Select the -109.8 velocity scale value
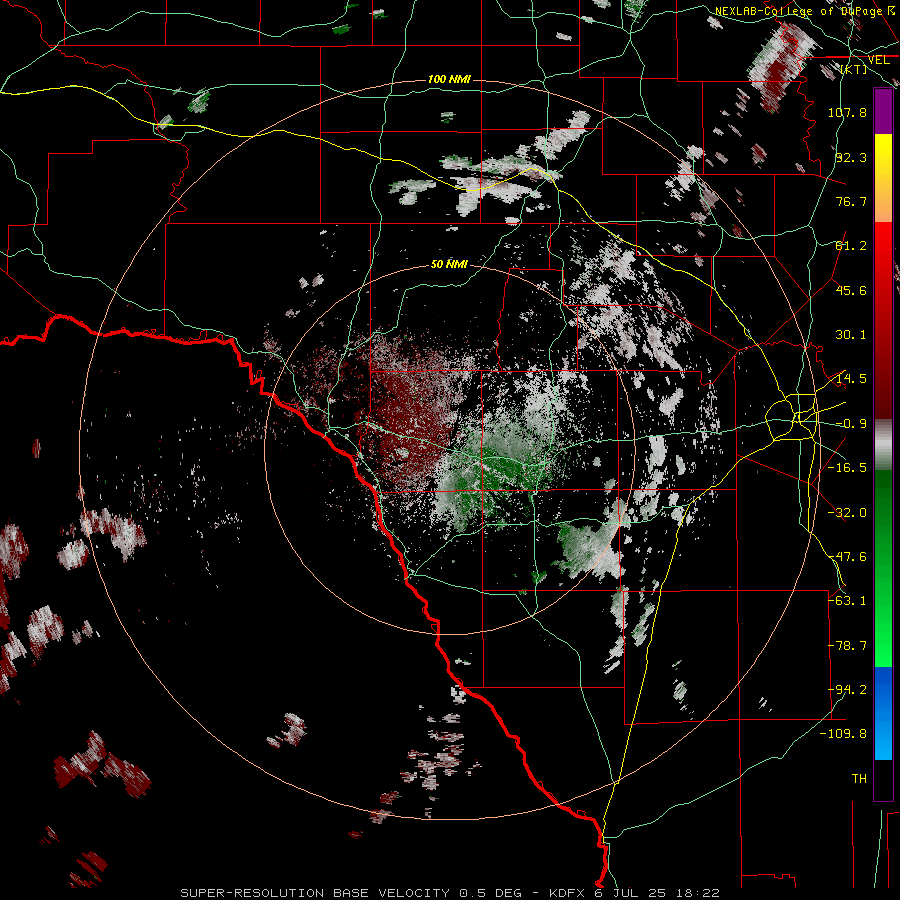Viewport: 900px width, 900px height. click(x=843, y=734)
